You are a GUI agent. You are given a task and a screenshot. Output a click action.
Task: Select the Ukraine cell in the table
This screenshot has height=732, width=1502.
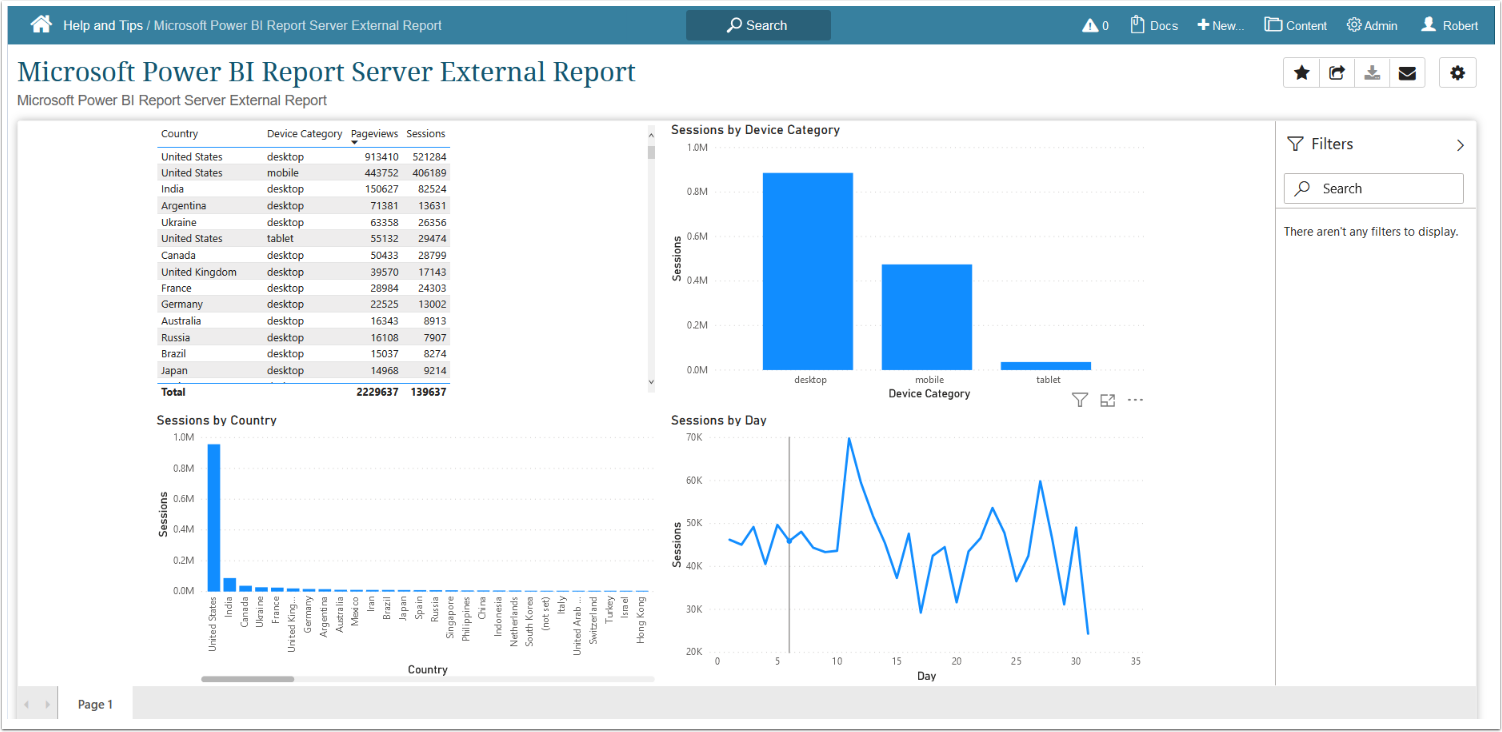(x=179, y=222)
